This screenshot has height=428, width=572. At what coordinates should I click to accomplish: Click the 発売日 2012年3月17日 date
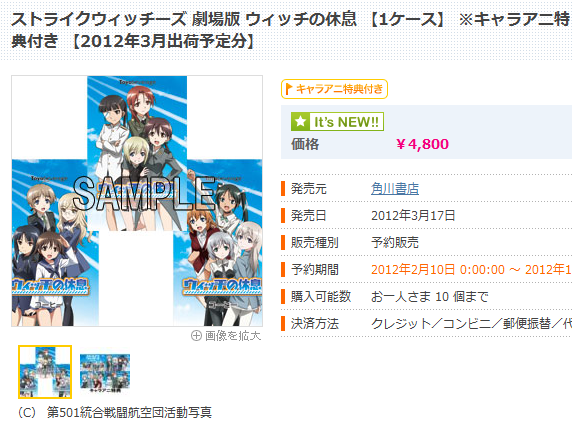click(x=413, y=215)
